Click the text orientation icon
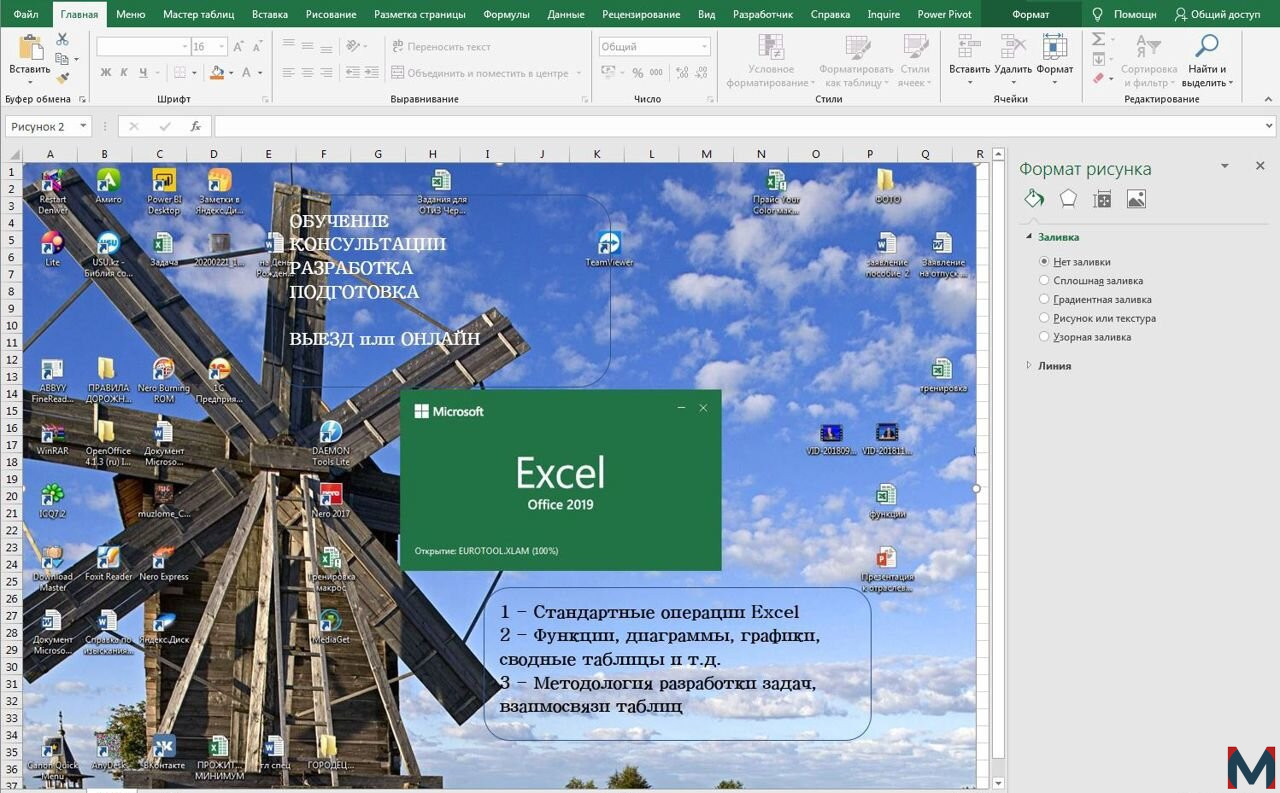1280x793 pixels. tap(353, 46)
